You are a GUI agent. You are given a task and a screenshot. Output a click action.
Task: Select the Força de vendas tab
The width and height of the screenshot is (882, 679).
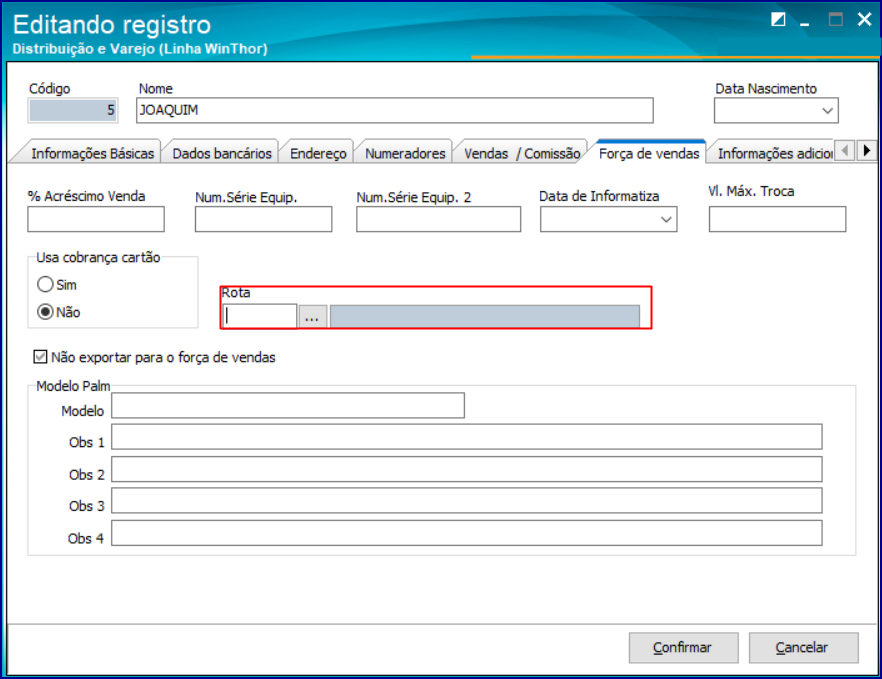click(x=649, y=152)
